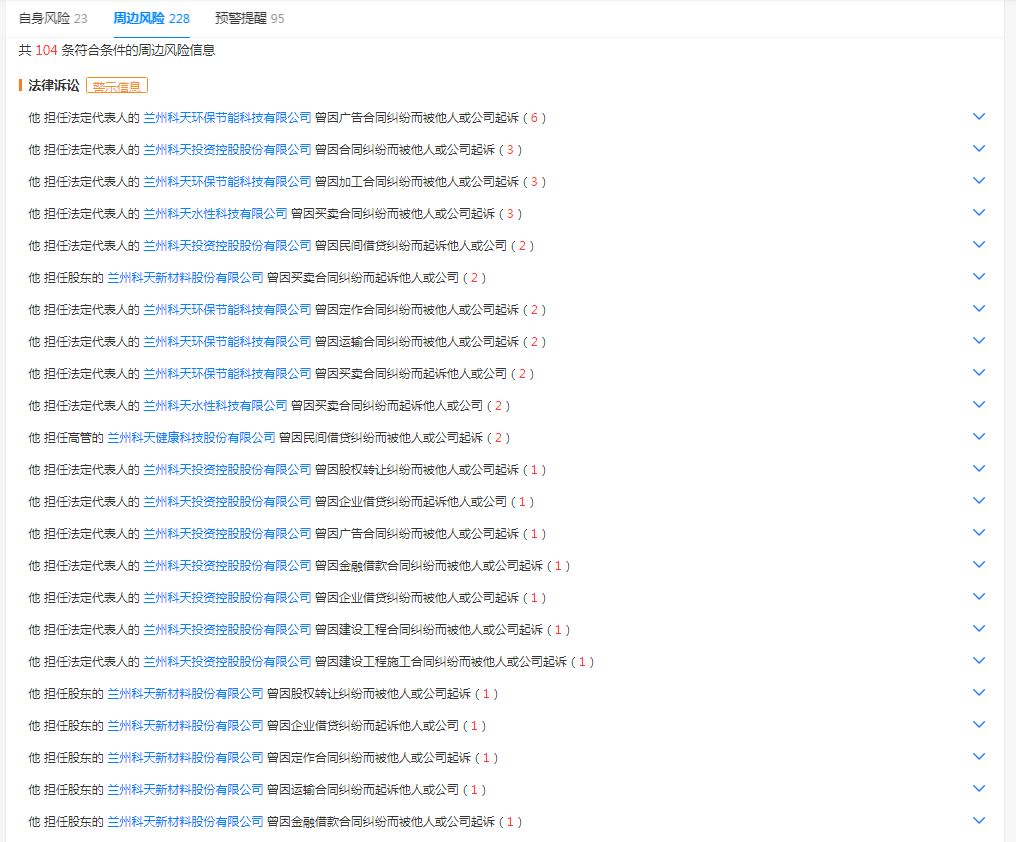The height and width of the screenshot is (842, 1016).
Task: Open 兰州科天新材料 link in 运输合同纠纷 row
Action: 185,789
